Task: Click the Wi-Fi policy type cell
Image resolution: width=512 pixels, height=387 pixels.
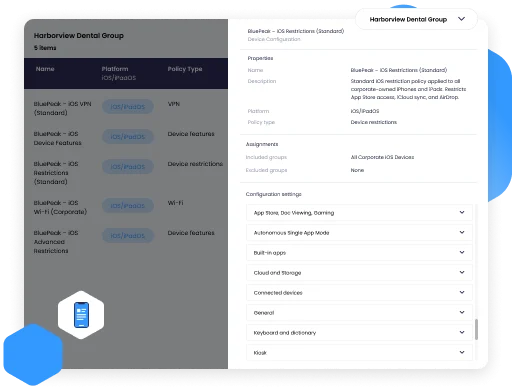Action: [175, 203]
